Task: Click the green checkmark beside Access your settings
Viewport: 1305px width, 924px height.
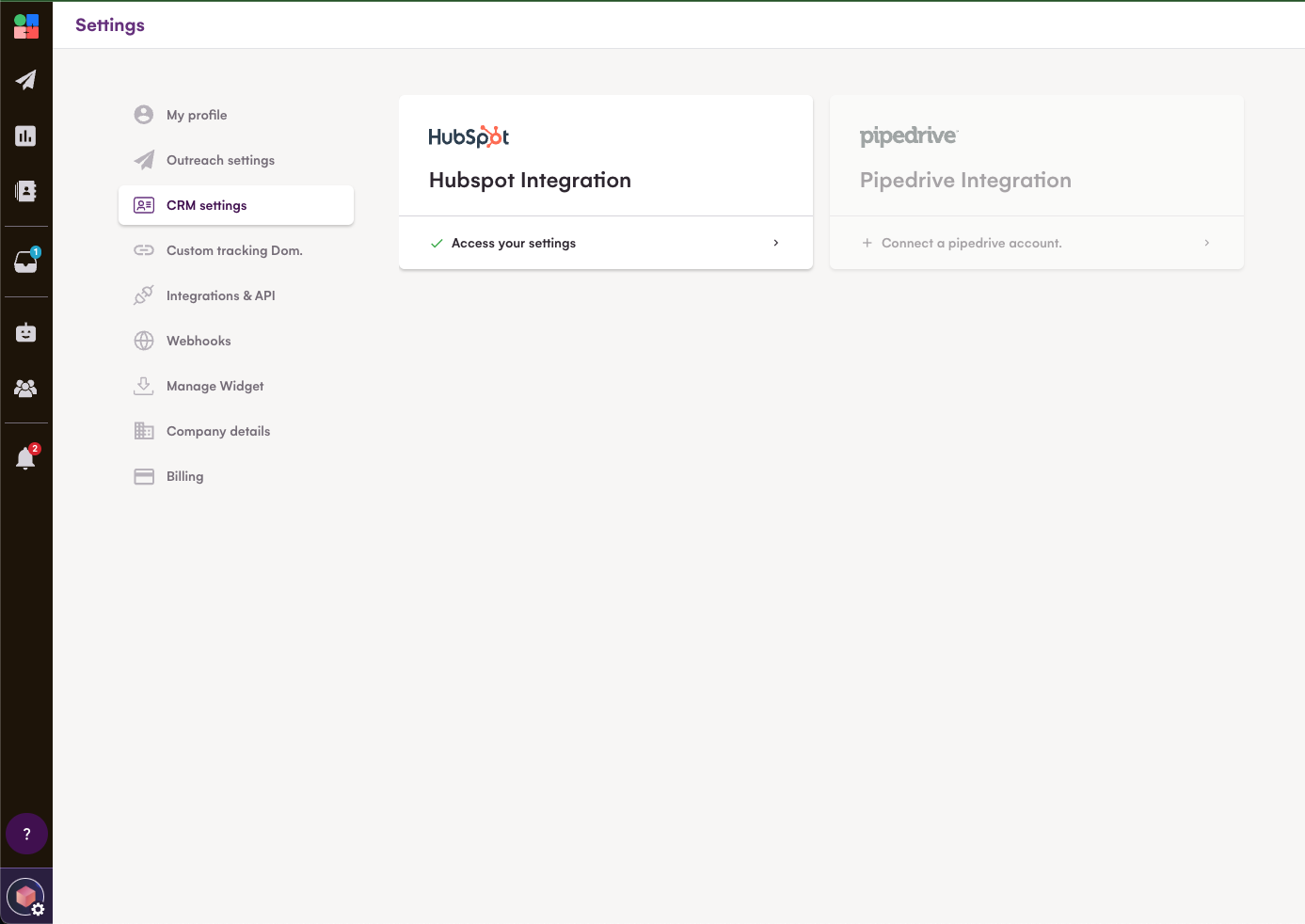Action: [x=437, y=243]
